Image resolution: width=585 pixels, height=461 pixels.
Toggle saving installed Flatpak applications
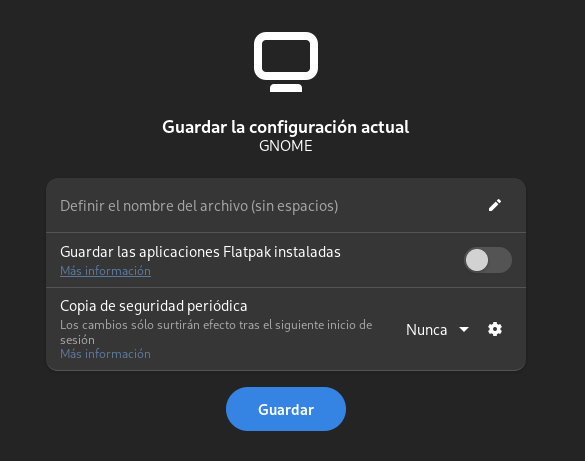click(488, 260)
